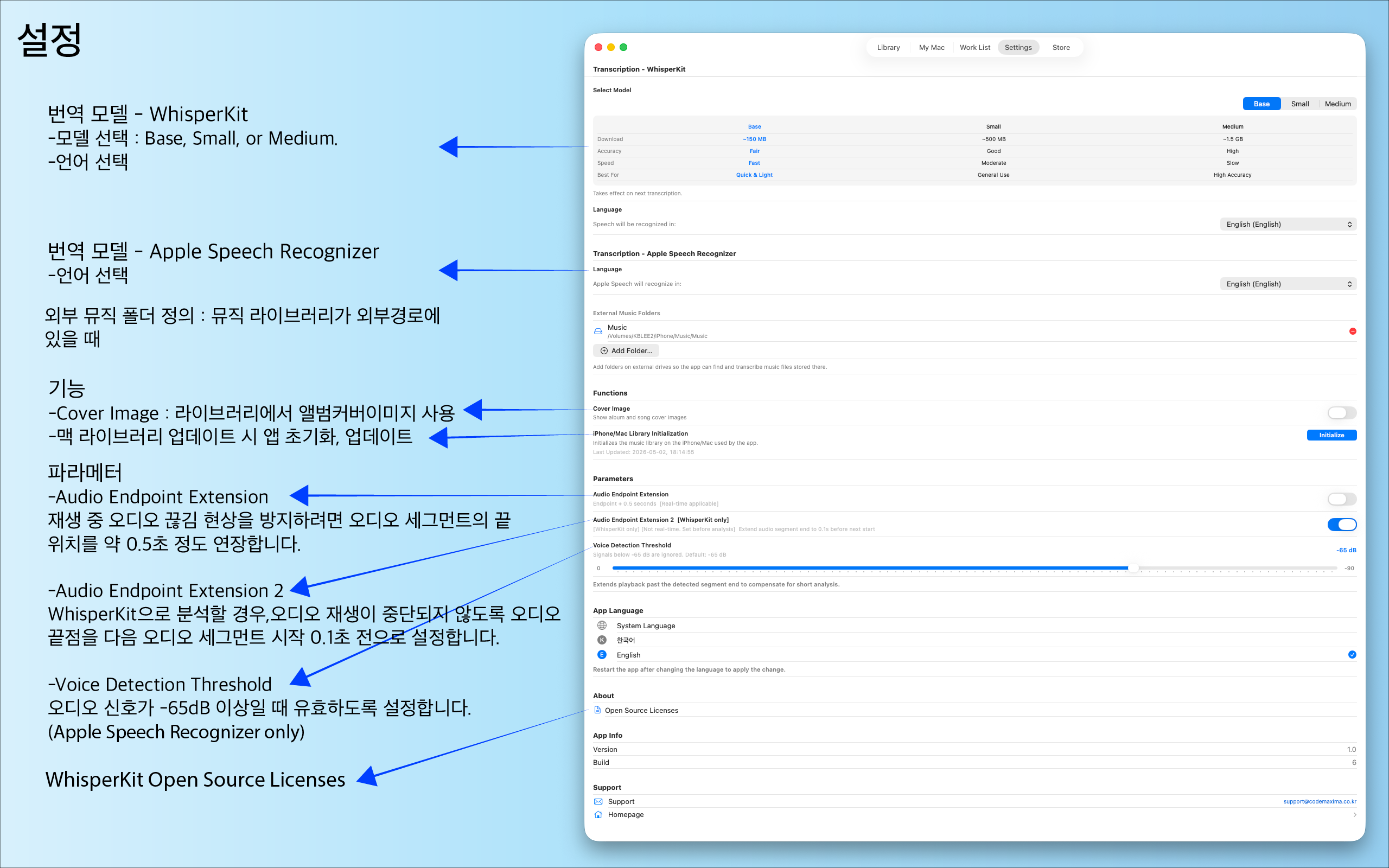The image size is (1389, 868).
Task: Click the Music folder path text
Action: (x=657, y=336)
